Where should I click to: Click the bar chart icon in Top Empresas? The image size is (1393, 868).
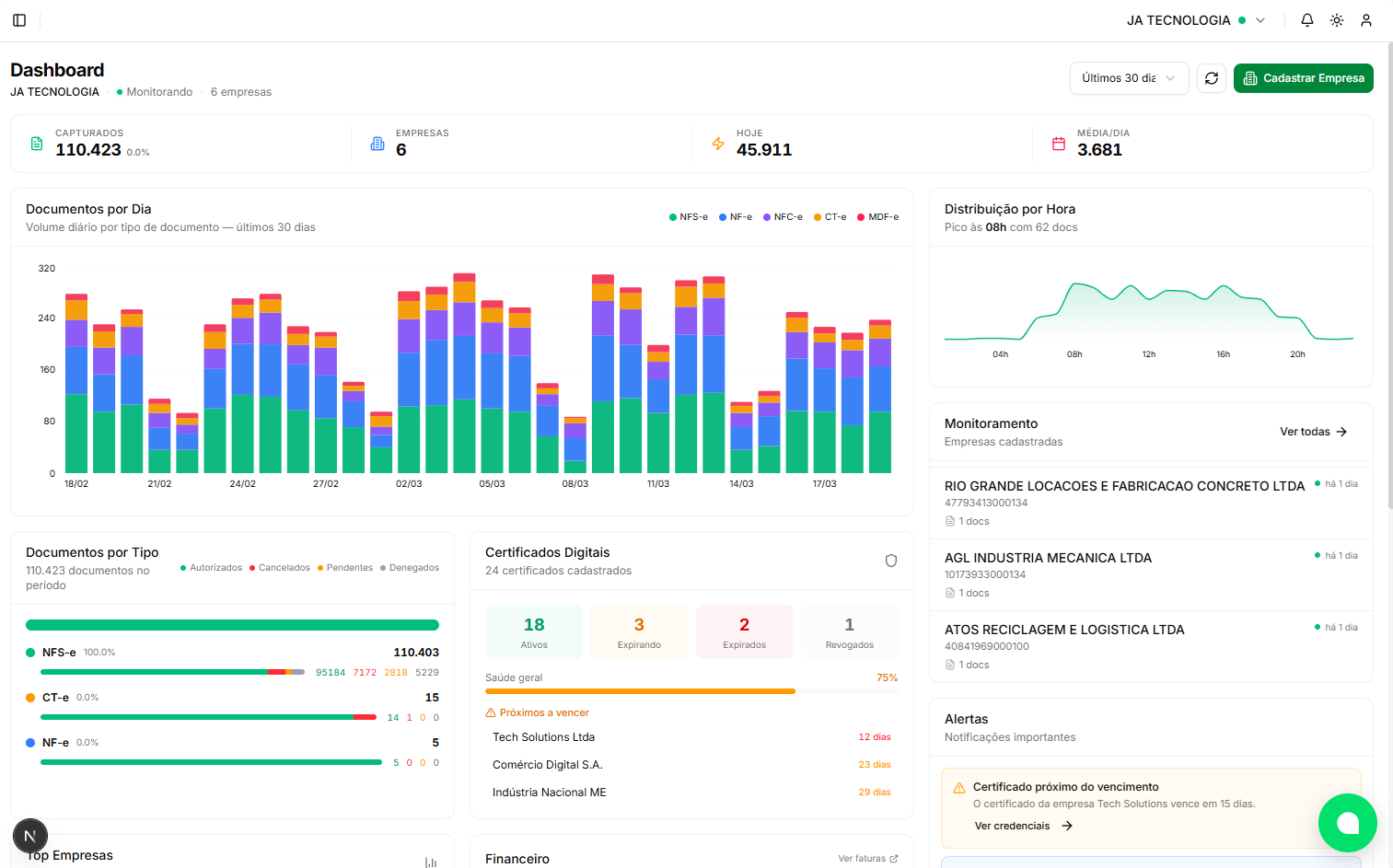pos(431,862)
